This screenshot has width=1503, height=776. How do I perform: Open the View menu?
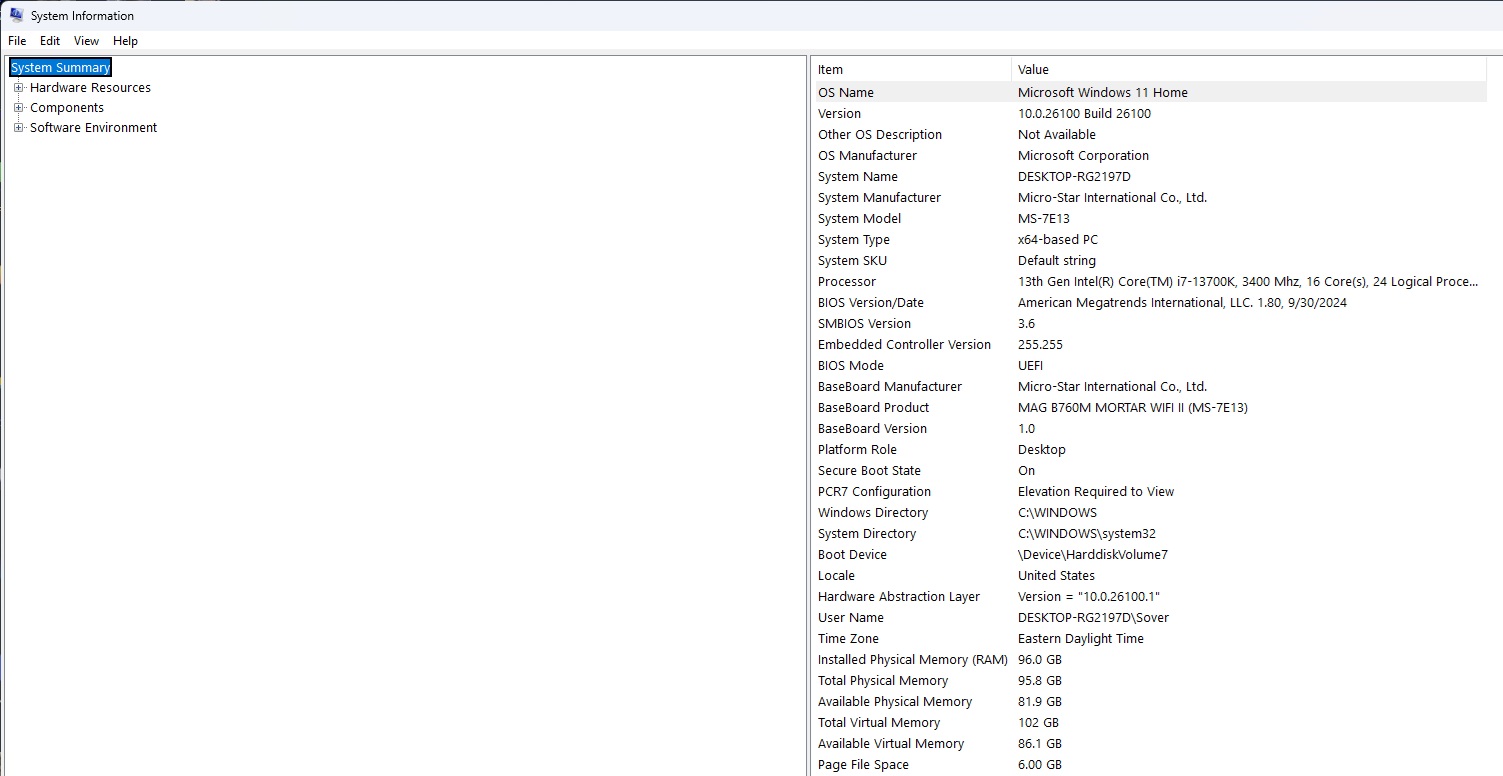tap(87, 41)
